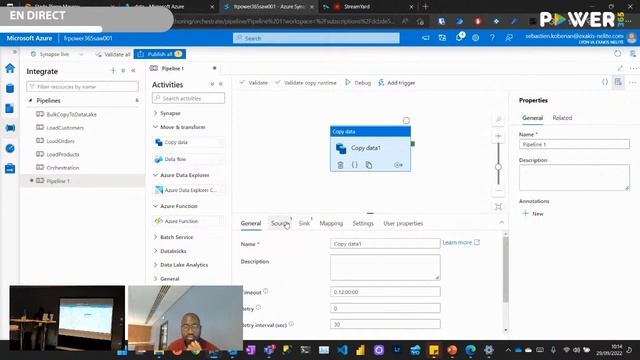The width and height of the screenshot is (640, 360).
Task: Open the Settings tab
Action: point(363,223)
